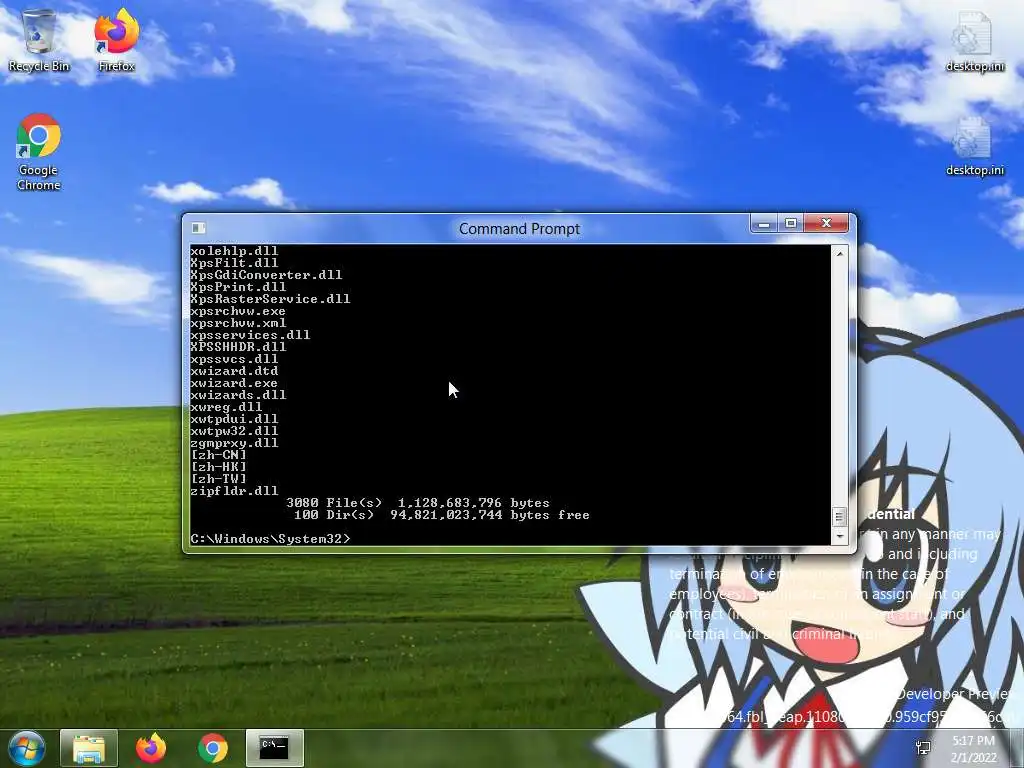Click the xpsrchvw.xml line
The image size is (1024, 768).
click(238, 323)
